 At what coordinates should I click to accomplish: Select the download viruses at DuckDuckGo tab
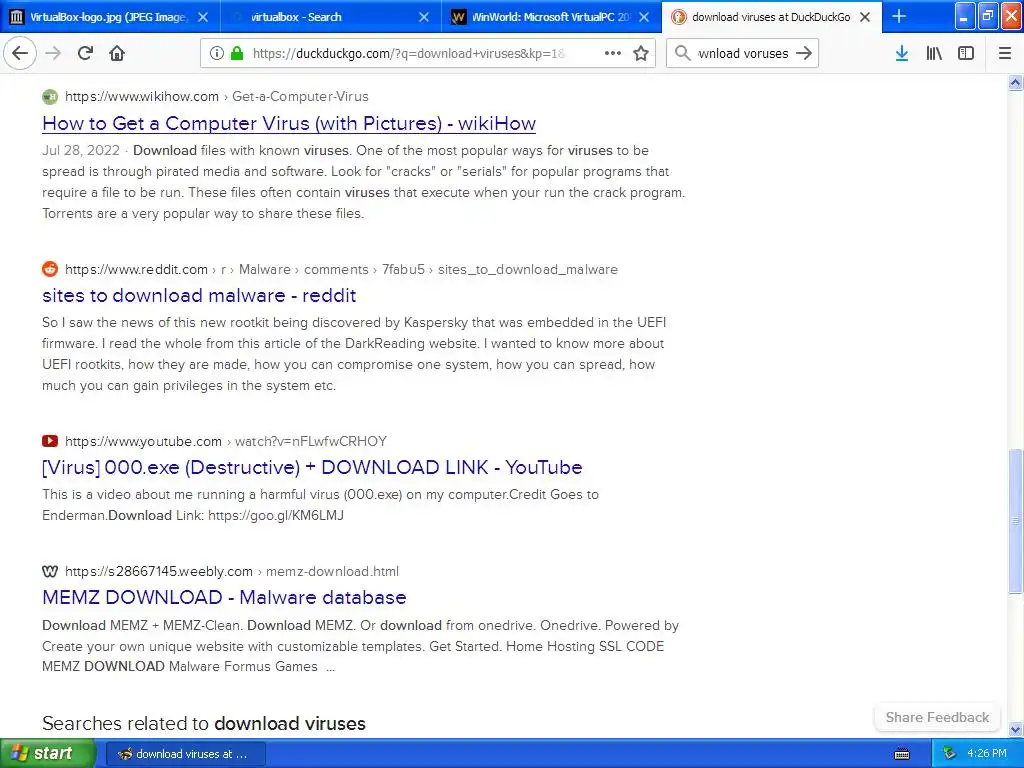coord(771,17)
